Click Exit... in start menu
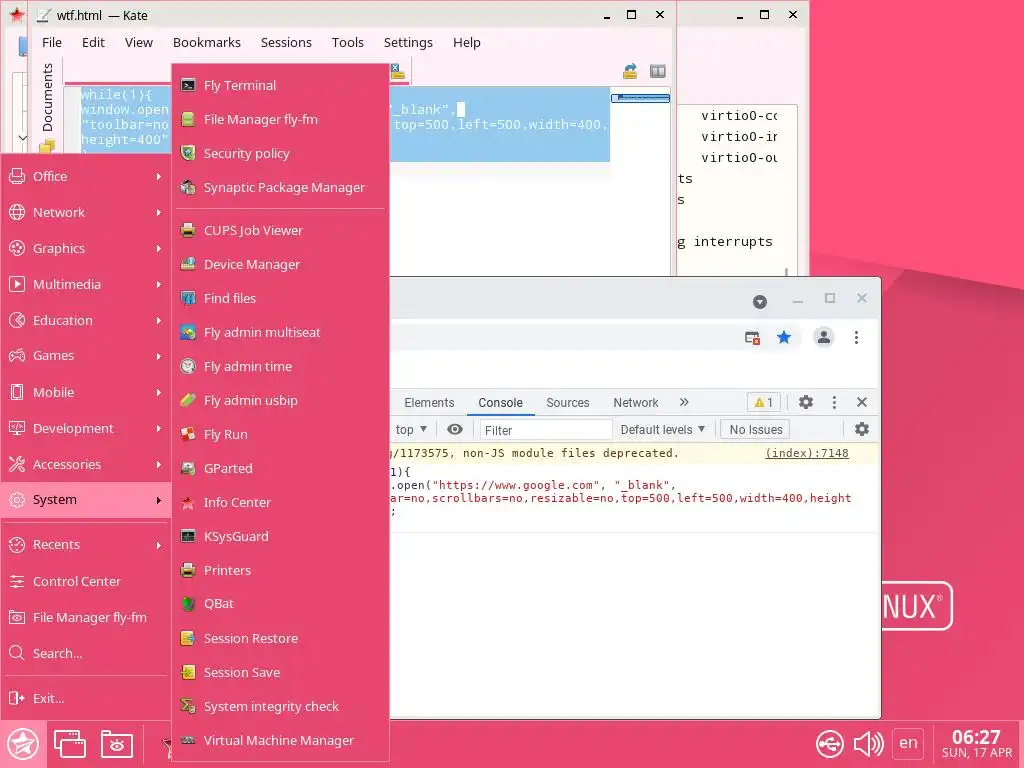 tap(86, 698)
